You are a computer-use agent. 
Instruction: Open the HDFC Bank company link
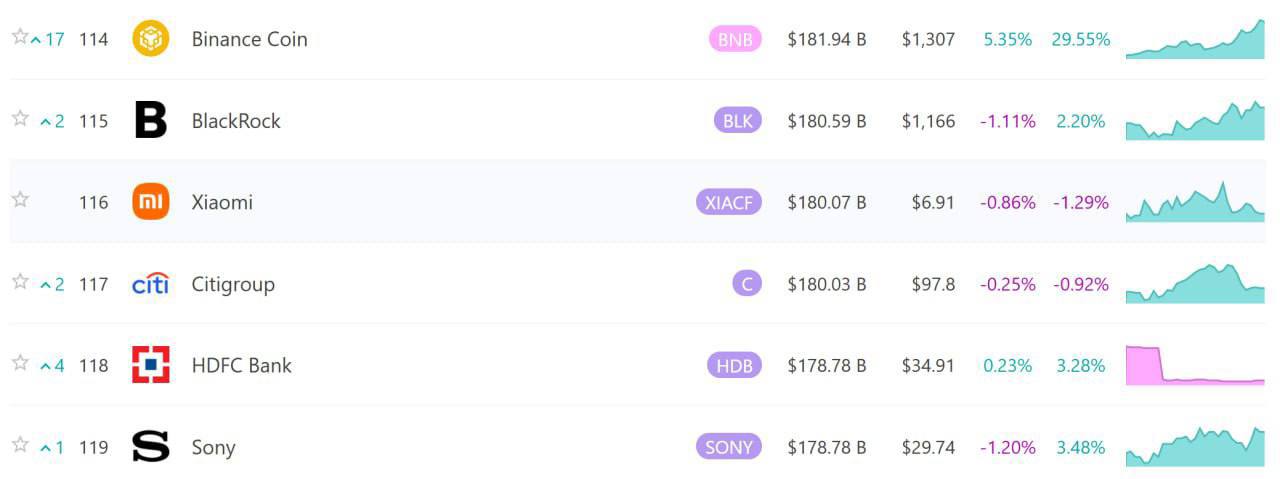click(241, 365)
